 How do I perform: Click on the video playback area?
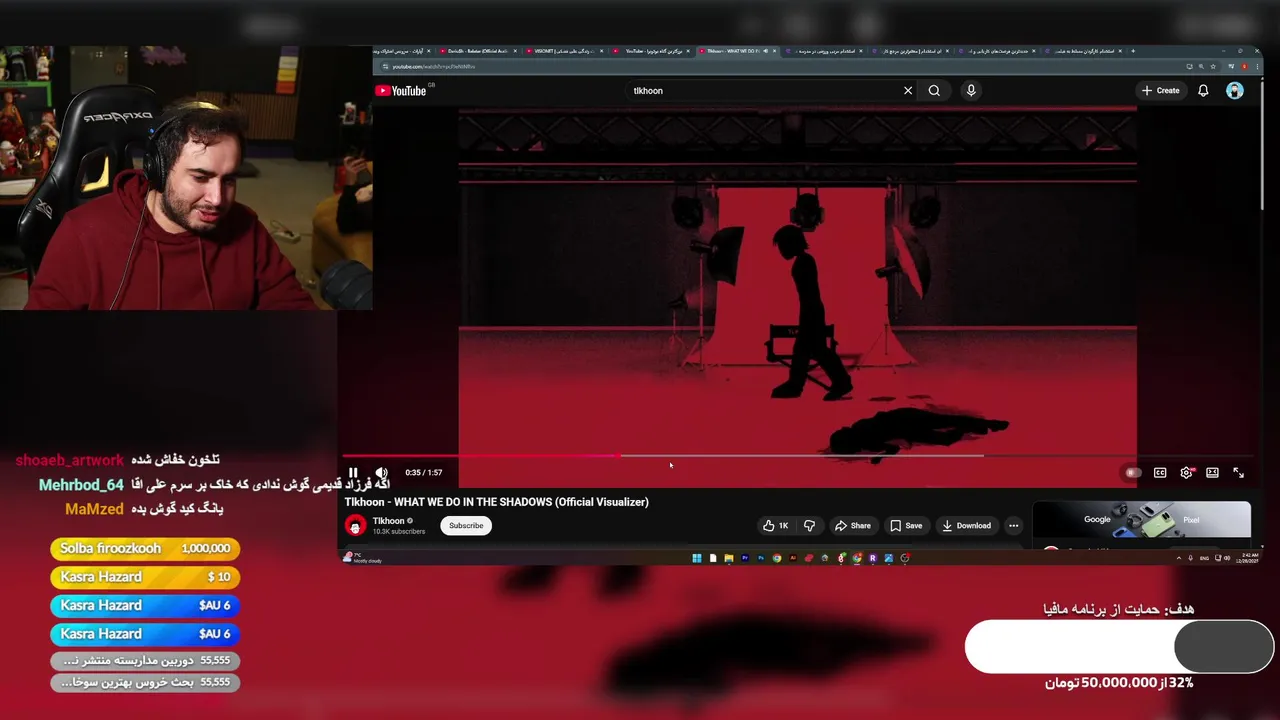click(x=797, y=280)
